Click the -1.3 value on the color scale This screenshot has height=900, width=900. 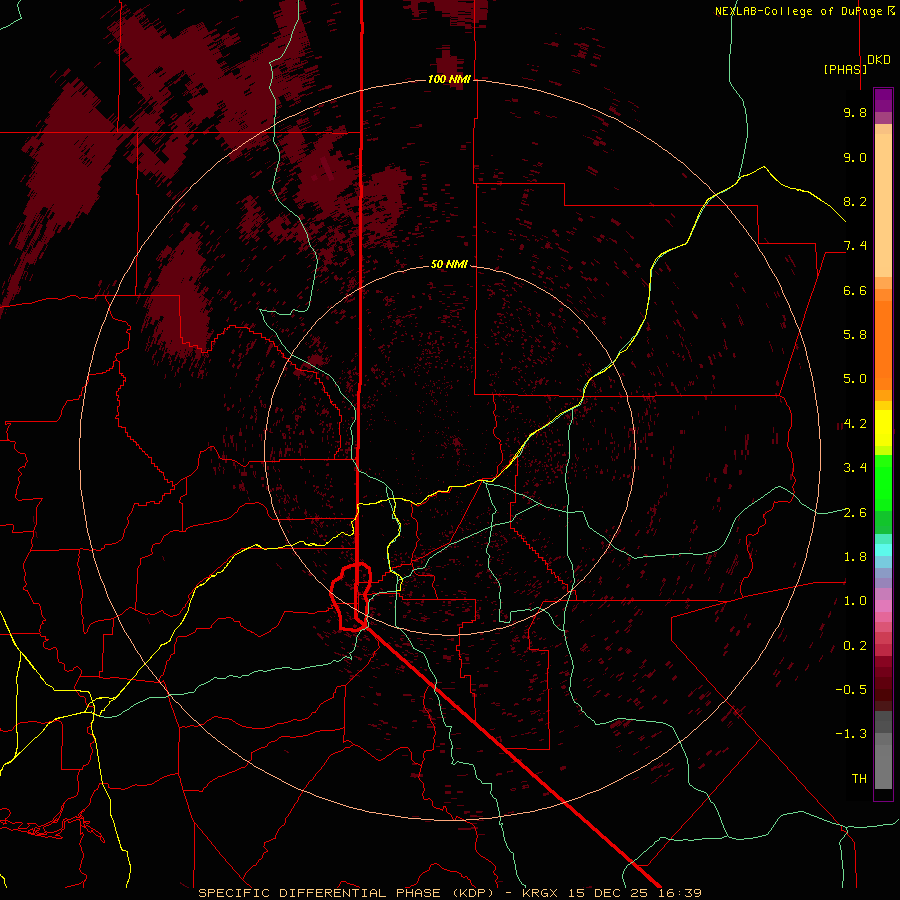851,734
